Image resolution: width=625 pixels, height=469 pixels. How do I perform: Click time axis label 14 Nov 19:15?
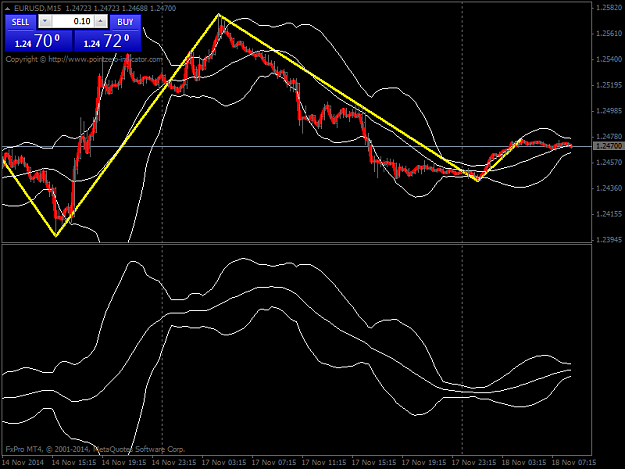pos(124,463)
